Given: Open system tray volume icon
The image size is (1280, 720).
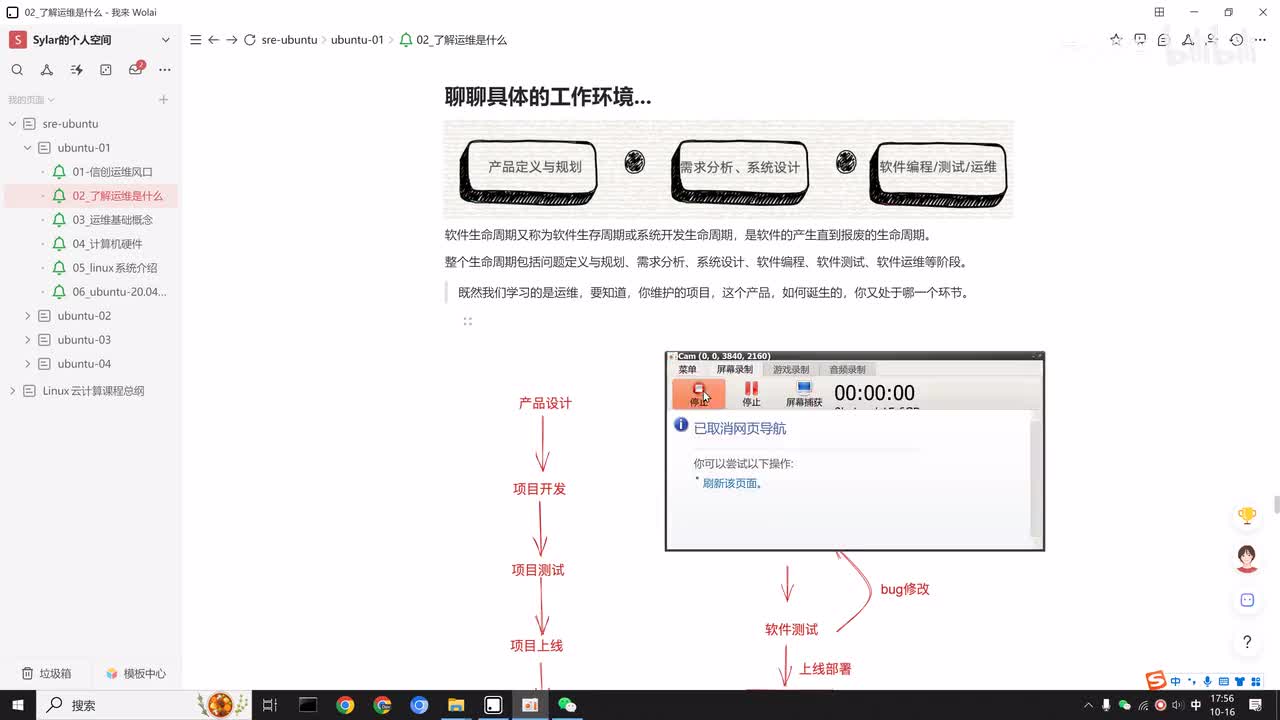Looking at the screenshot, I should click(x=1178, y=705).
